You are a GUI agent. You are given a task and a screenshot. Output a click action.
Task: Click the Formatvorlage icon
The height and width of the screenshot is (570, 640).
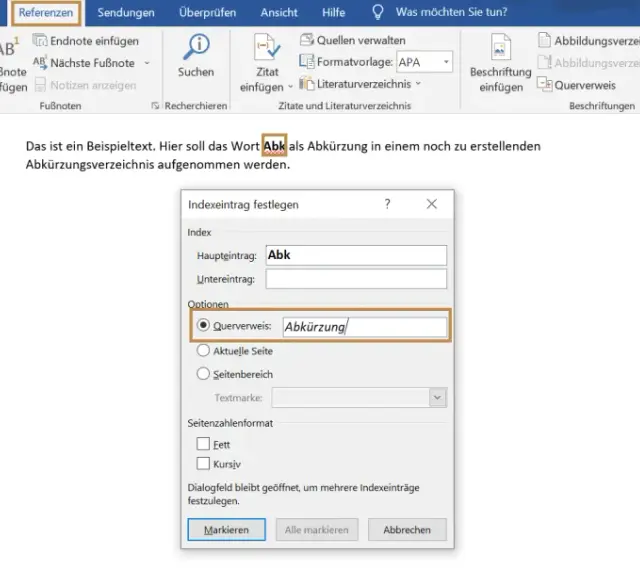(x=307, y=61)
